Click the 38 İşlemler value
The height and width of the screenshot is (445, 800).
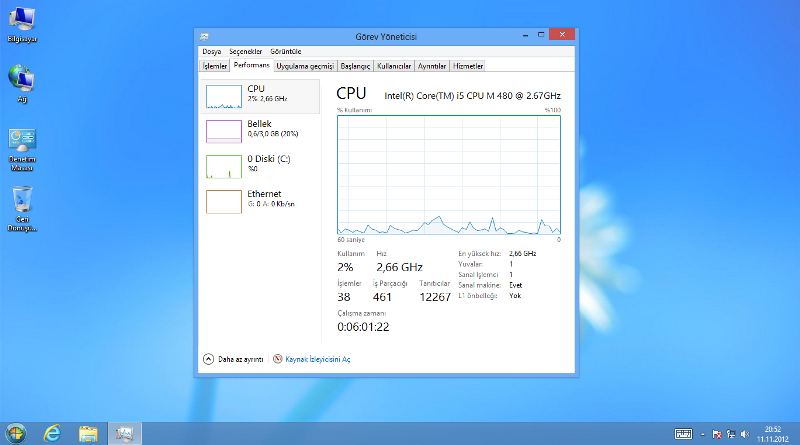click(x=344, y=297)
